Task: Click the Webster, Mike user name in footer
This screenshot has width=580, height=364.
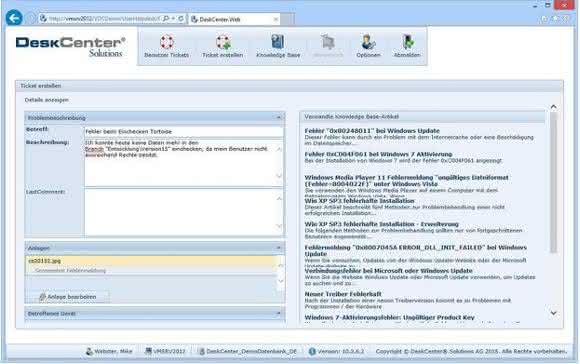Action: [x=113, y=351]
